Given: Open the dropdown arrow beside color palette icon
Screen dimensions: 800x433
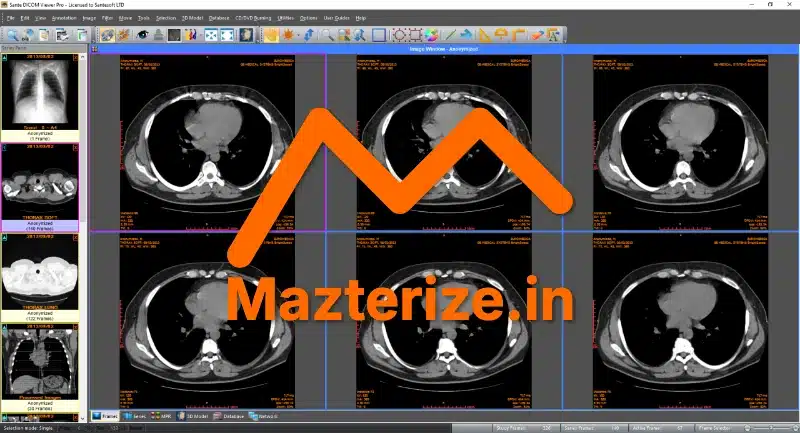Looking at the screenshot, I should 201,35.
